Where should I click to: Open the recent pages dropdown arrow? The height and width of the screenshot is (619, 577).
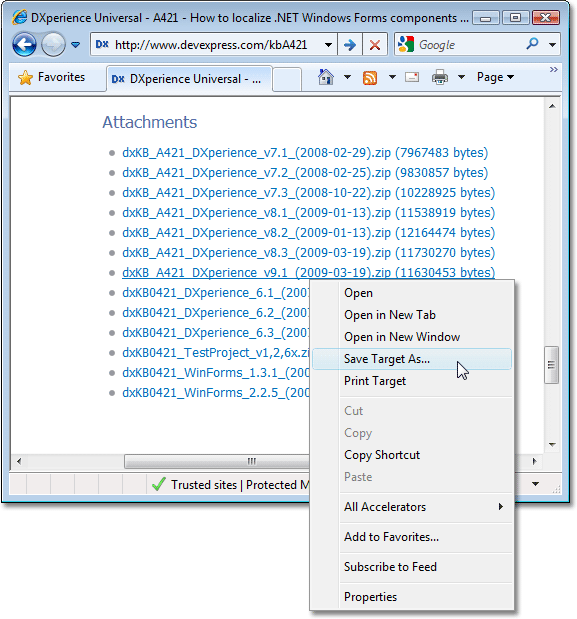(x=75, y=45)
